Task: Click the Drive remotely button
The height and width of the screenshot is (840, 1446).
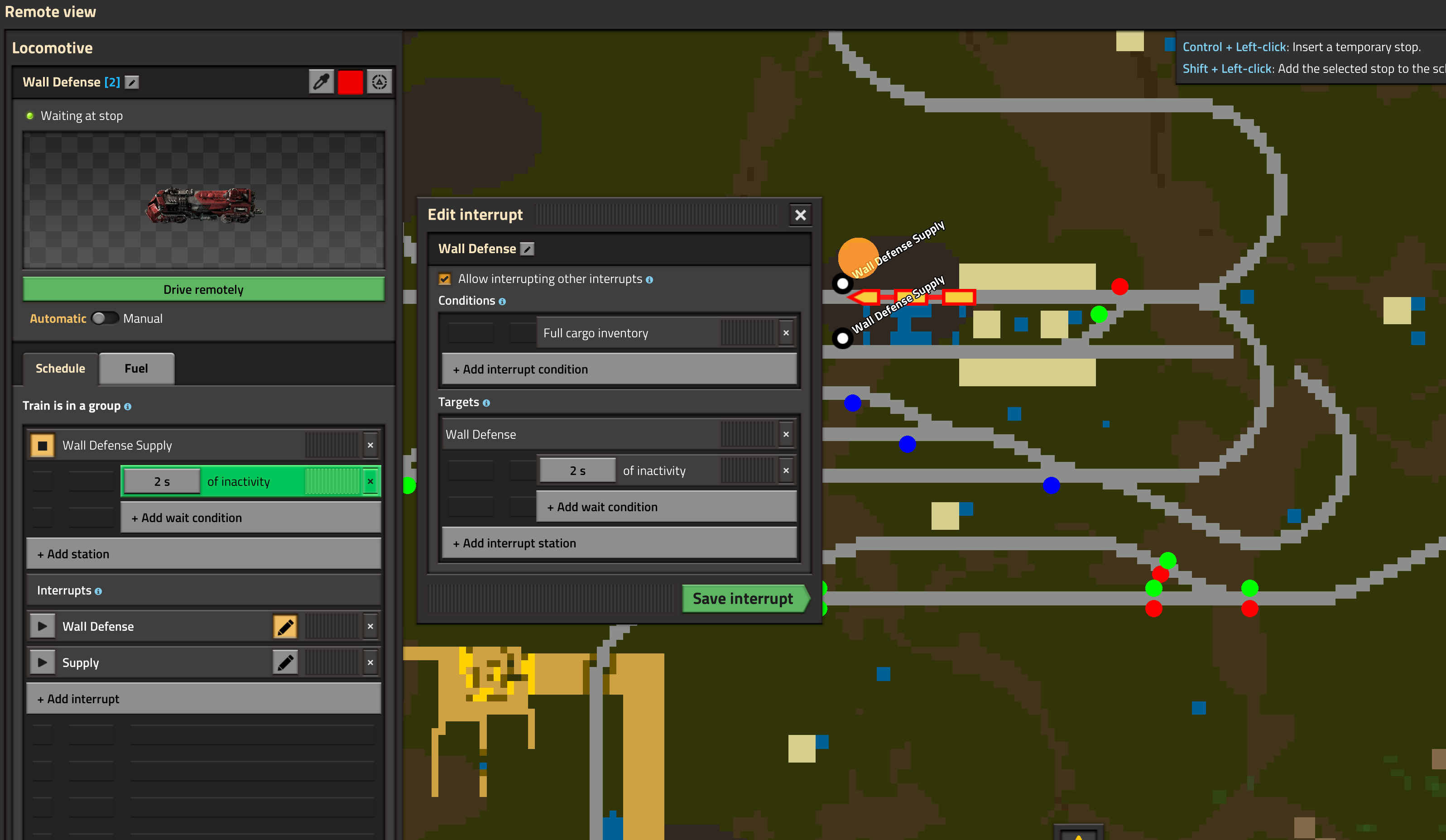Action: tap(203, 290)
